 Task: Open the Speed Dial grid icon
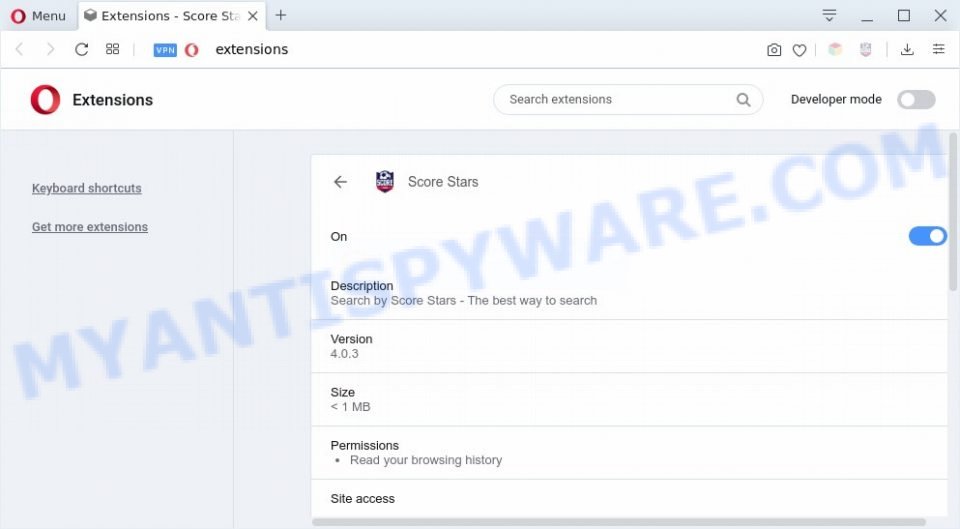click(113, 49)
